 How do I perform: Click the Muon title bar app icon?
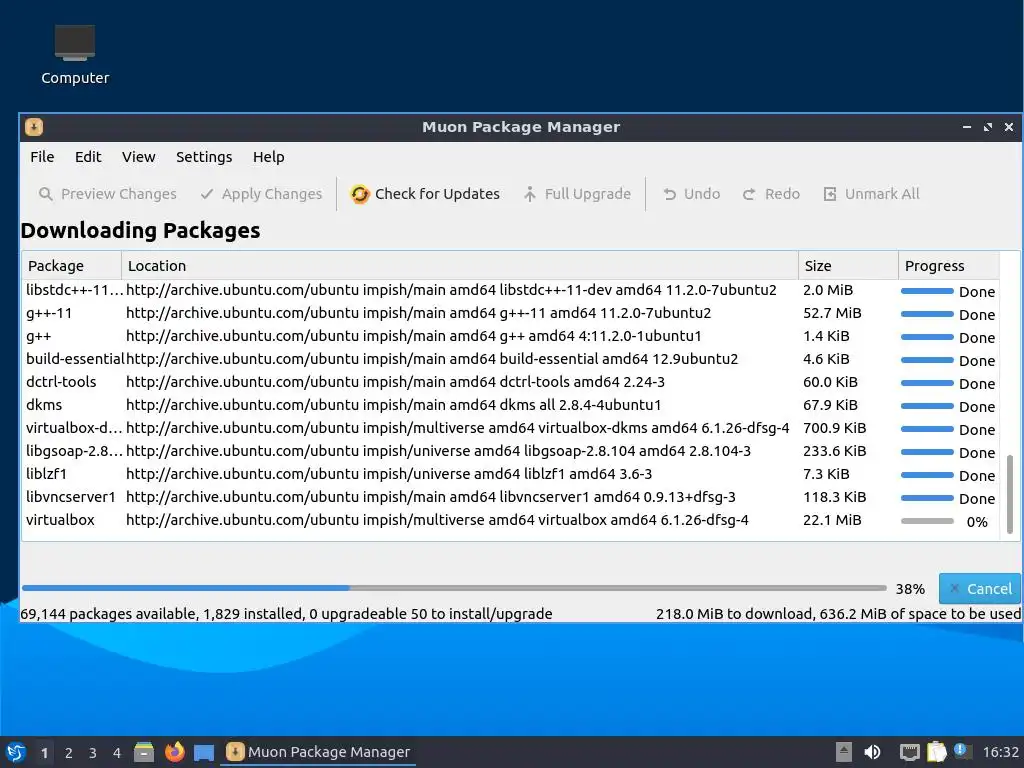tap(34, 127)
